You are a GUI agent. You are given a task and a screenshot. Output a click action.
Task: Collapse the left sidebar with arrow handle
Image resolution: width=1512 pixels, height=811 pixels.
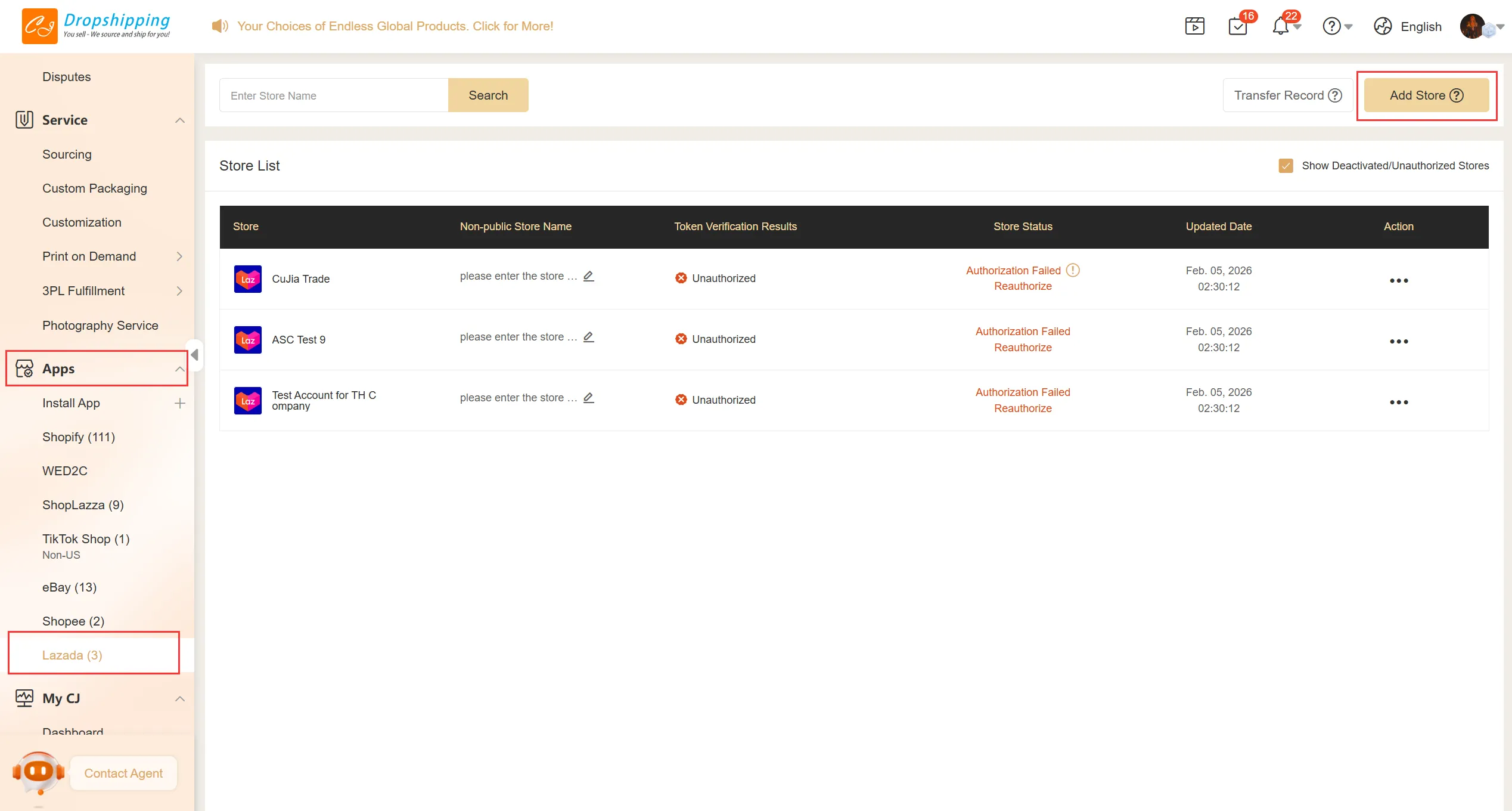[194, 355]
